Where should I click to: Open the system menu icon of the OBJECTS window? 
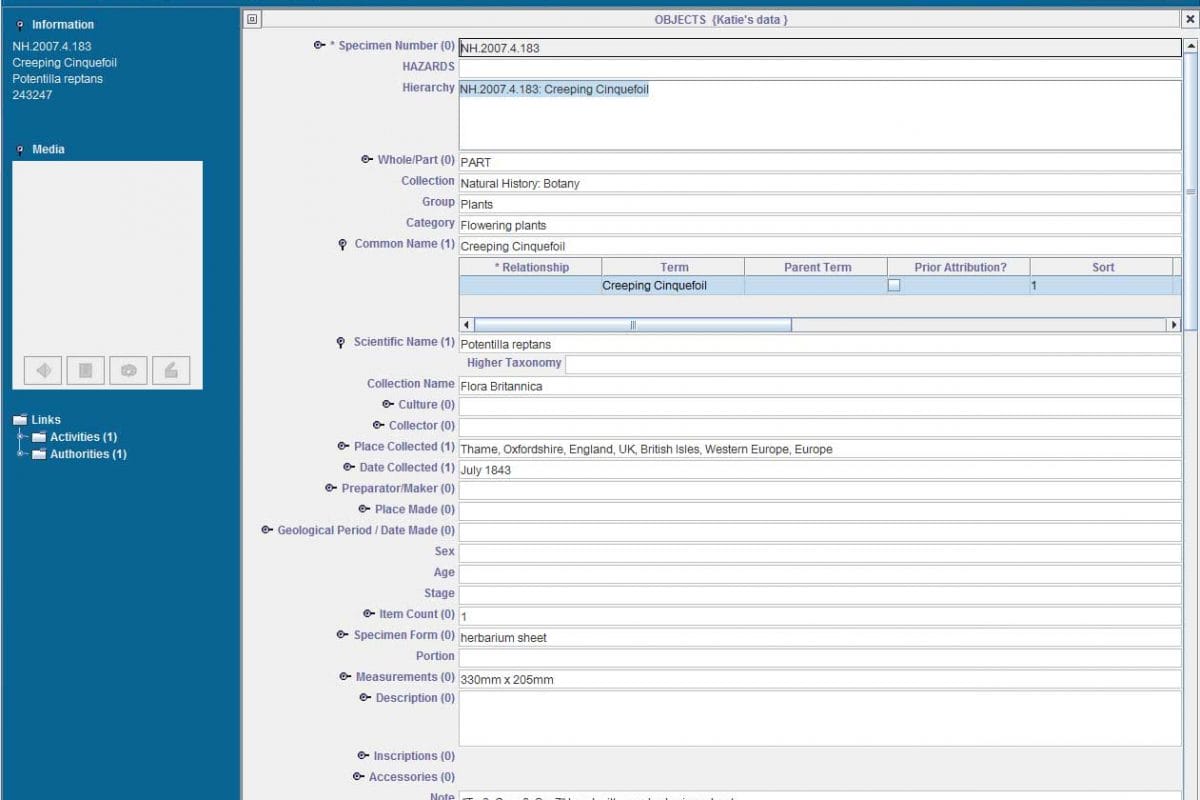[x=251, y=18]
